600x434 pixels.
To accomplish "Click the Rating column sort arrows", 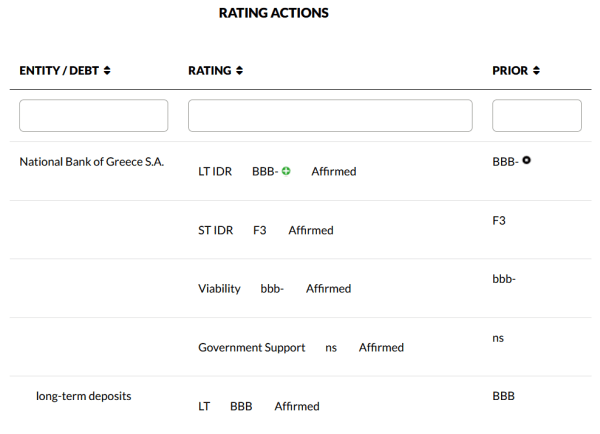I will (239, 71).
